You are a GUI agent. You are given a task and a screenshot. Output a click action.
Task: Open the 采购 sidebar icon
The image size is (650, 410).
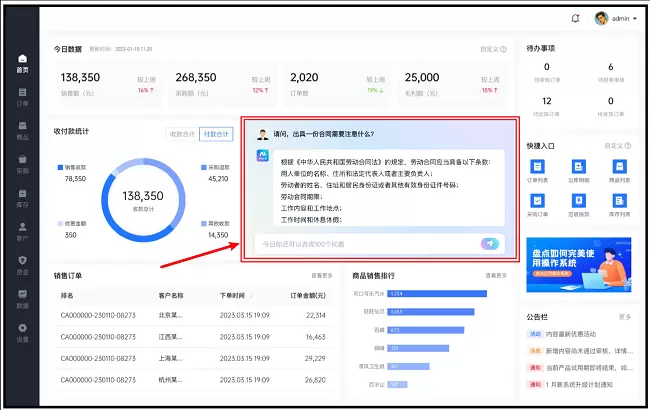[x=22, y=164]
